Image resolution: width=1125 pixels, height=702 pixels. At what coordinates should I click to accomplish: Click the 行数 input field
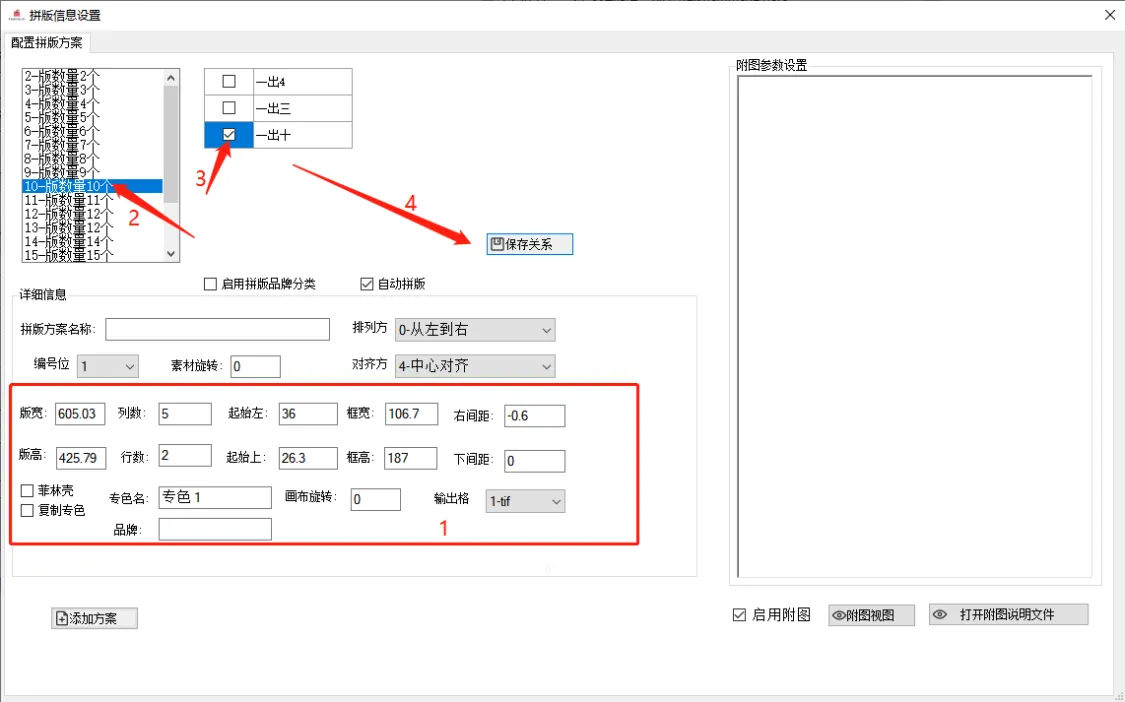[185, 455]
